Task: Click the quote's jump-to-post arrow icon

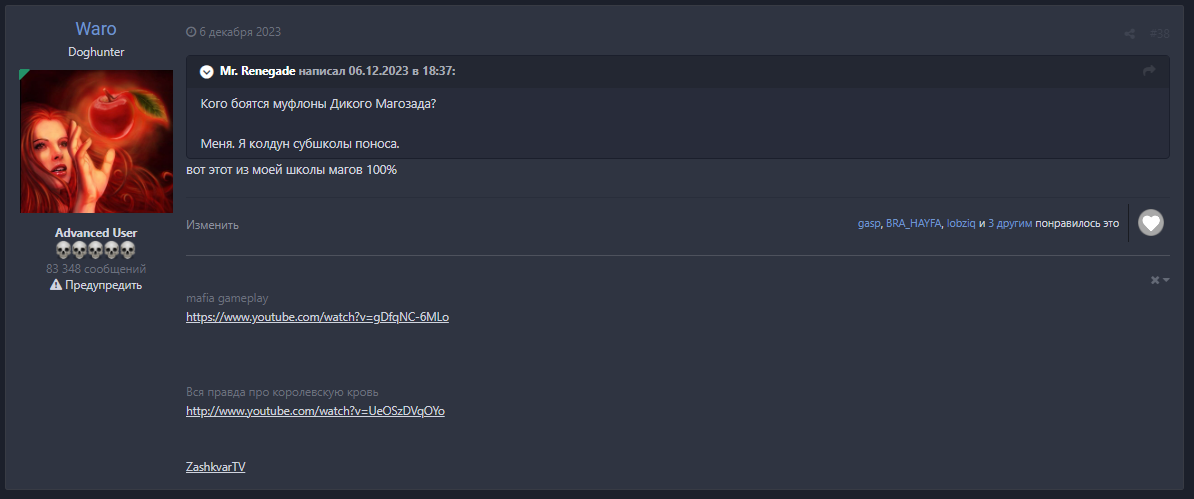Action: click(1149, 71)
